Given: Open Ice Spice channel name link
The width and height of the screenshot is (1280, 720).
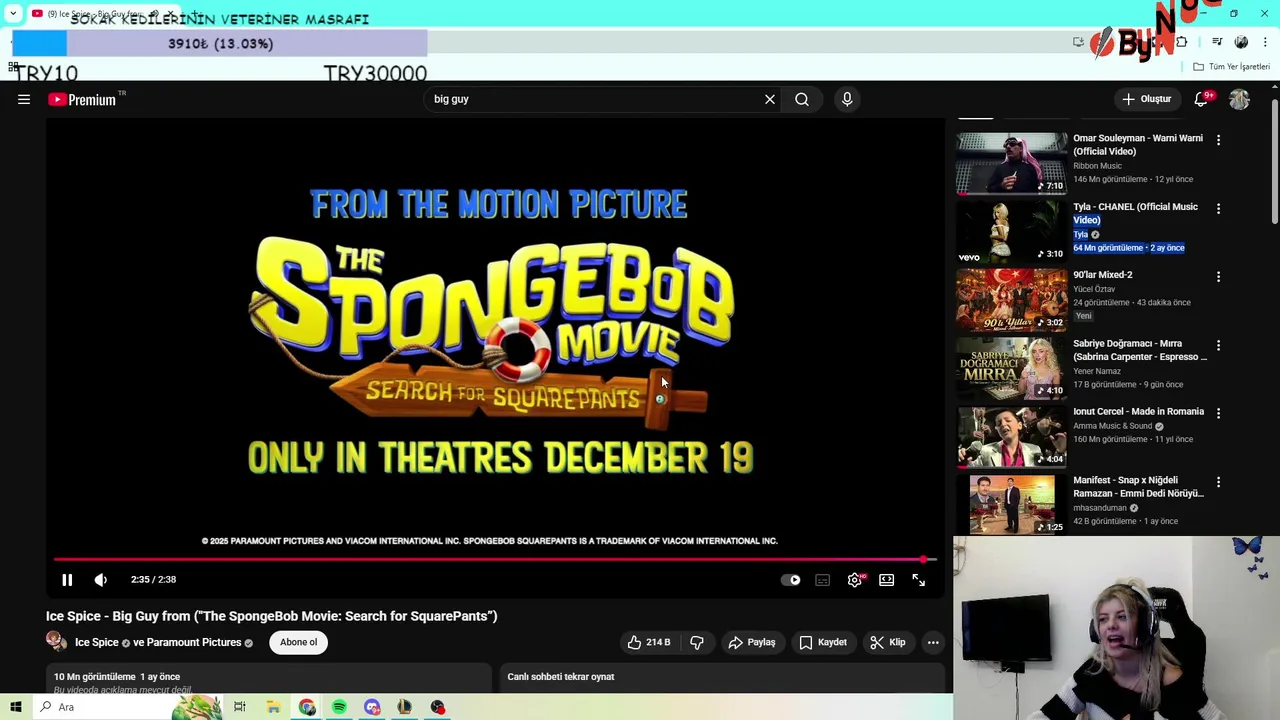Looking at the screenshot, I should [x=96, y=642].
